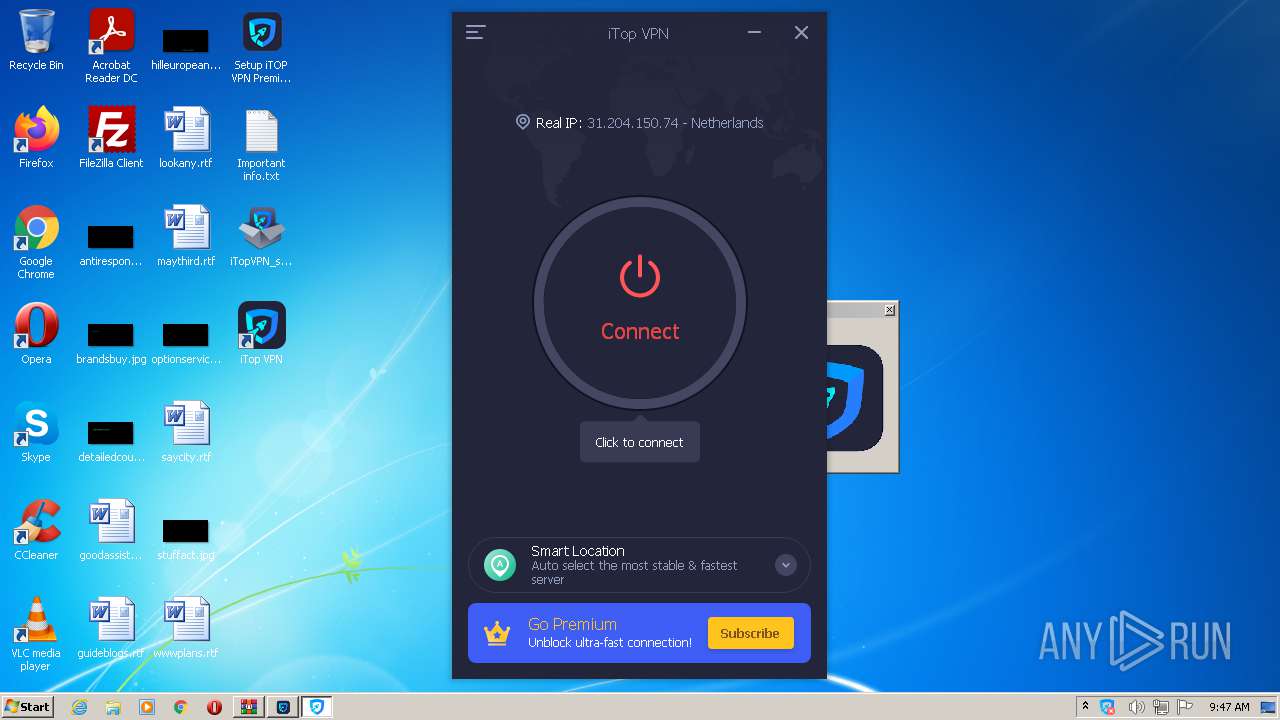Select brandsbuy.jpg image file

pyautogui.click(x=111, y=341)
